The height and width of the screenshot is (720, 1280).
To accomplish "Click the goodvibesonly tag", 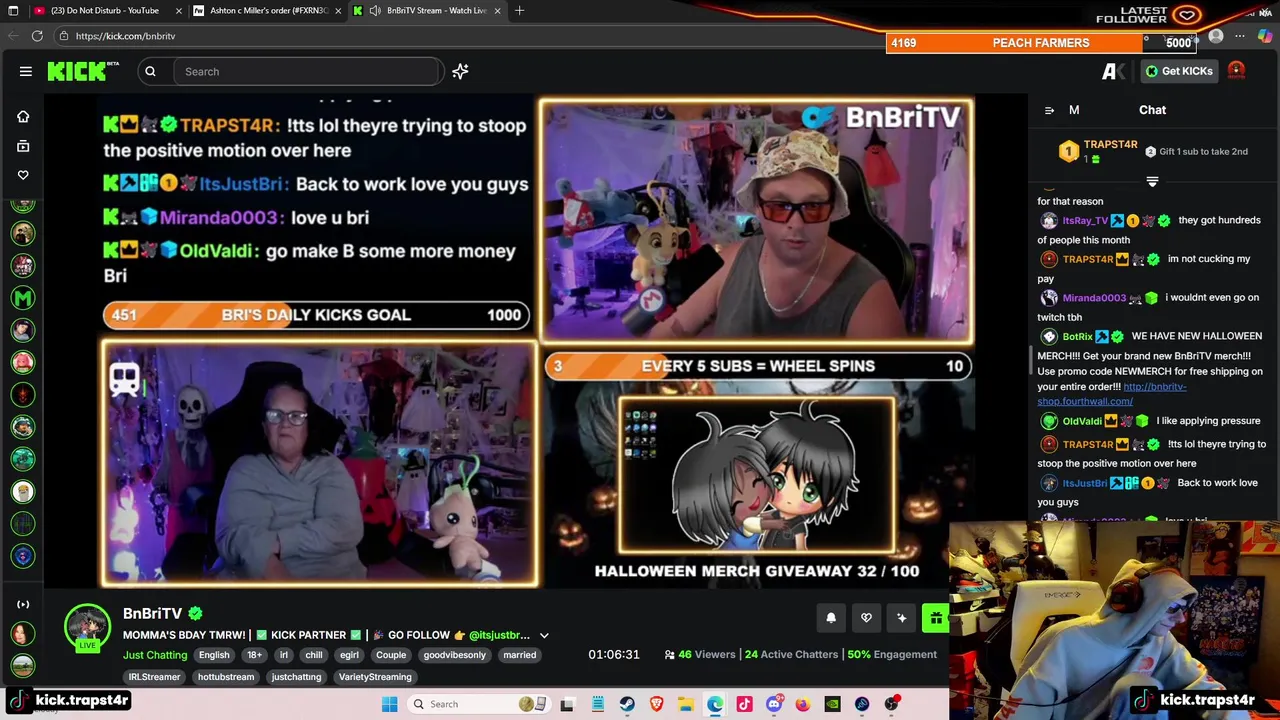I will (x=454, y=655).
